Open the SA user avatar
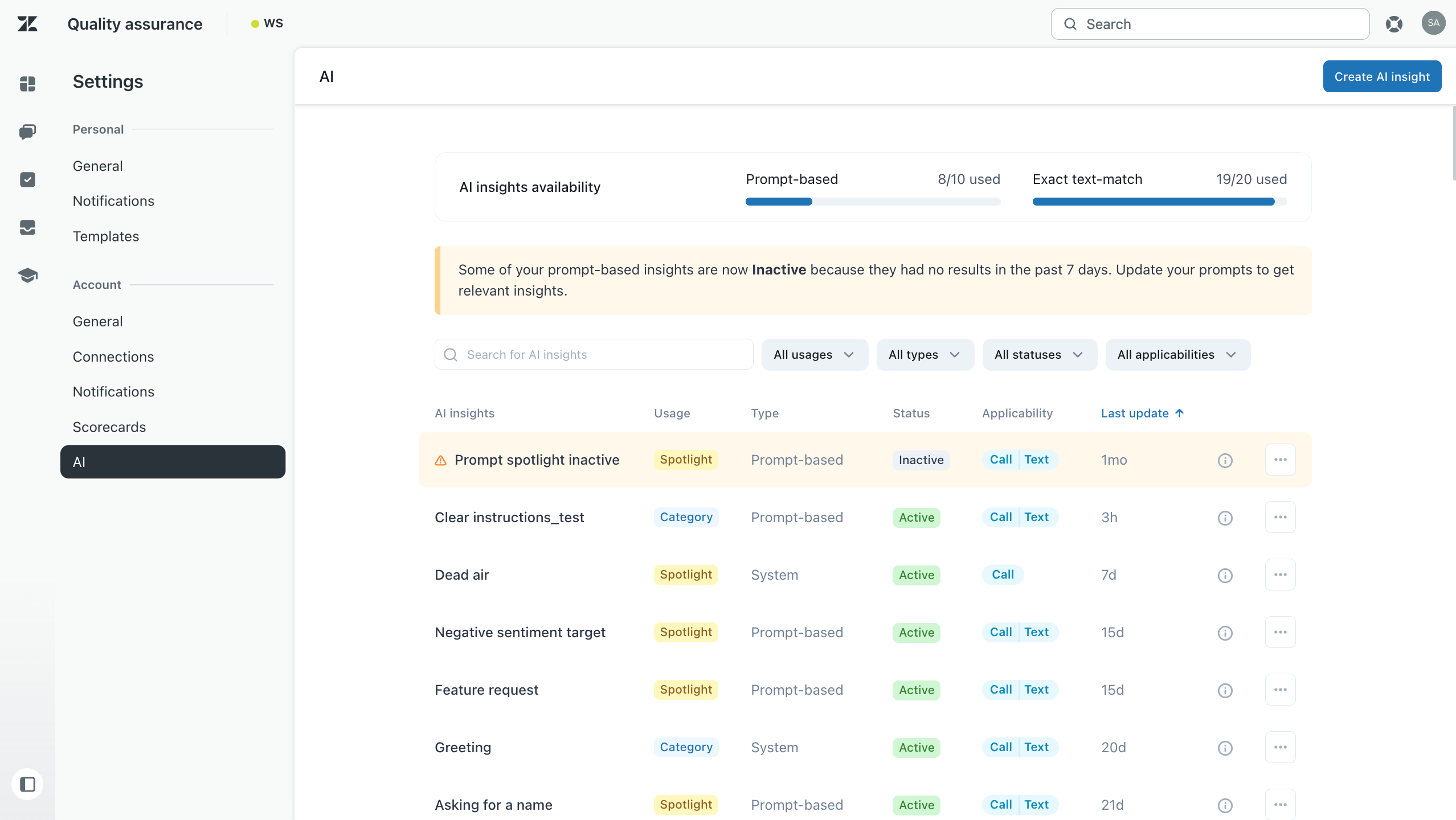The width and height of the screenshot is (1456, 820). click(1433, 23)
